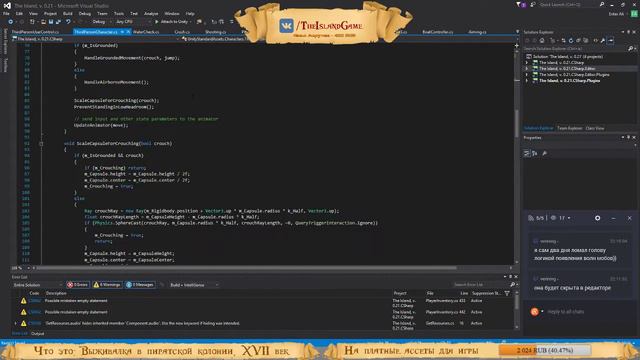Click the Error List column filter icon
Viewport: 640px width, 360px height.
(x=507, y=293)
